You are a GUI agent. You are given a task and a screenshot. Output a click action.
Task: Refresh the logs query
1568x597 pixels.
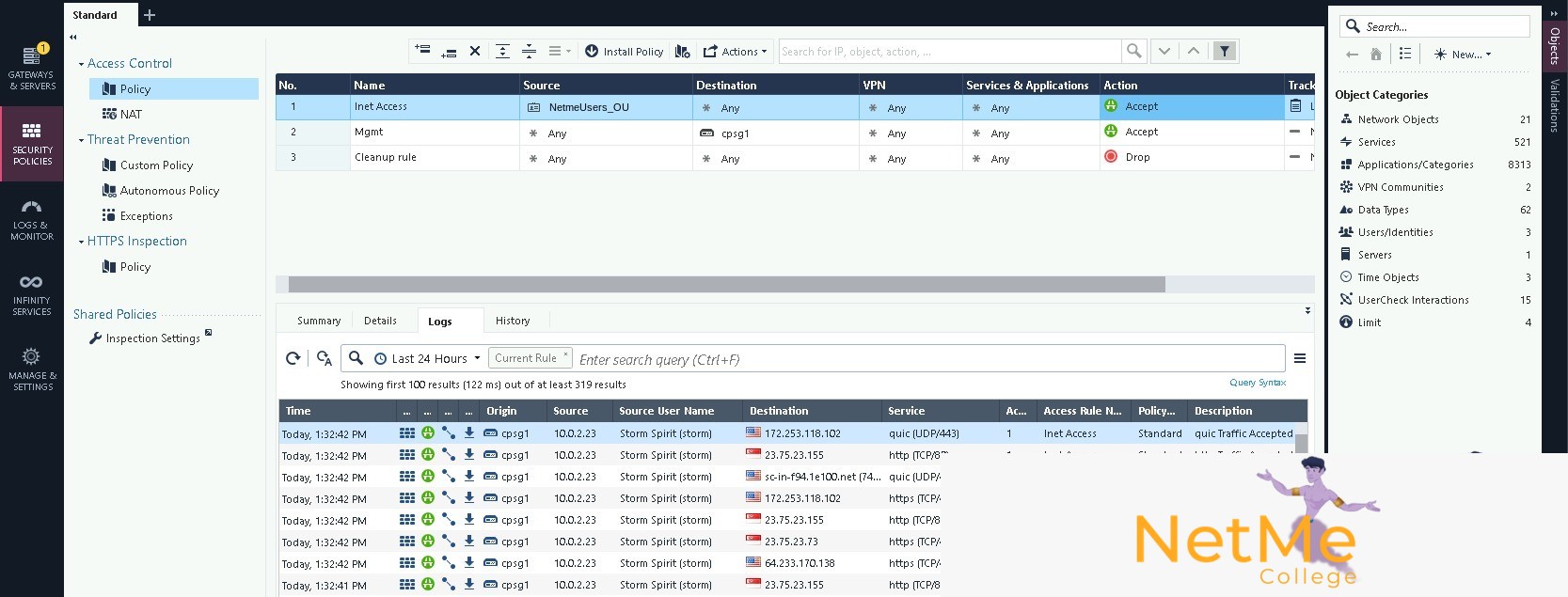(293, 358)
